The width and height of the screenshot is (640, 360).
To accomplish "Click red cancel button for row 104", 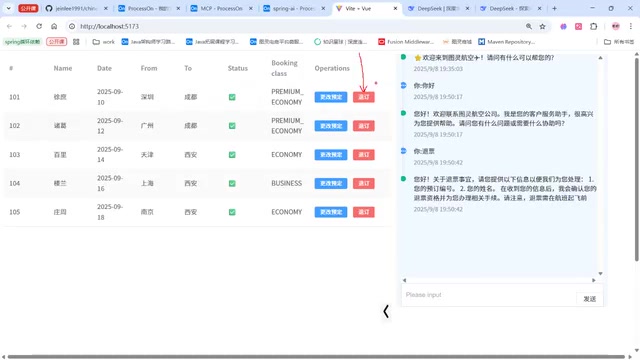I will pyautogui.click(x=364, y=183).
